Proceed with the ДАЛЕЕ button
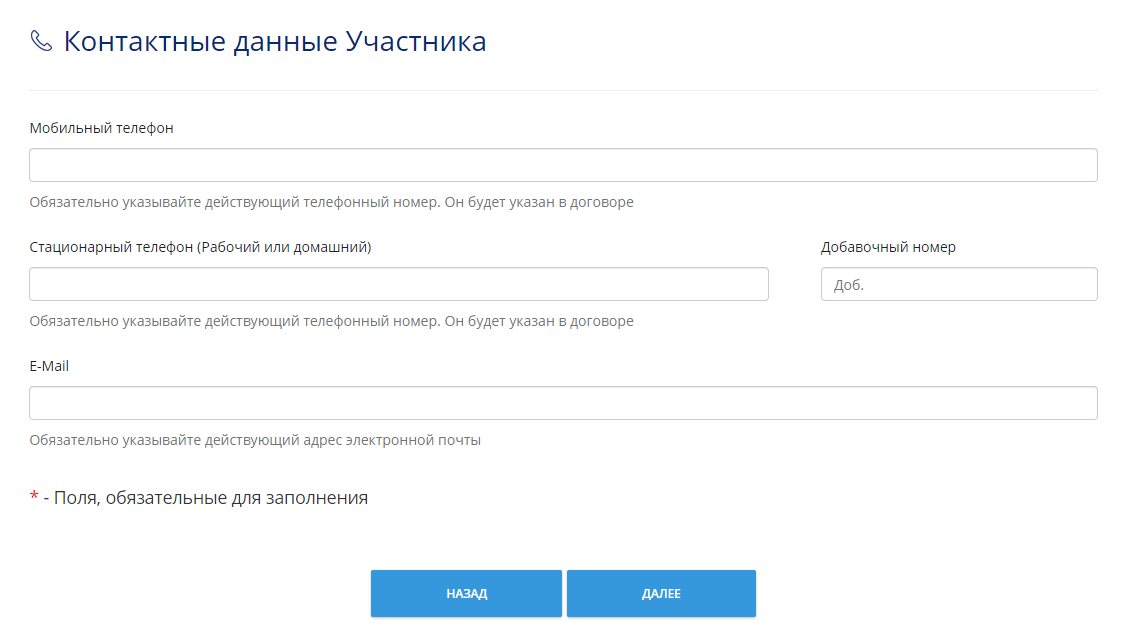 [661, 593]
